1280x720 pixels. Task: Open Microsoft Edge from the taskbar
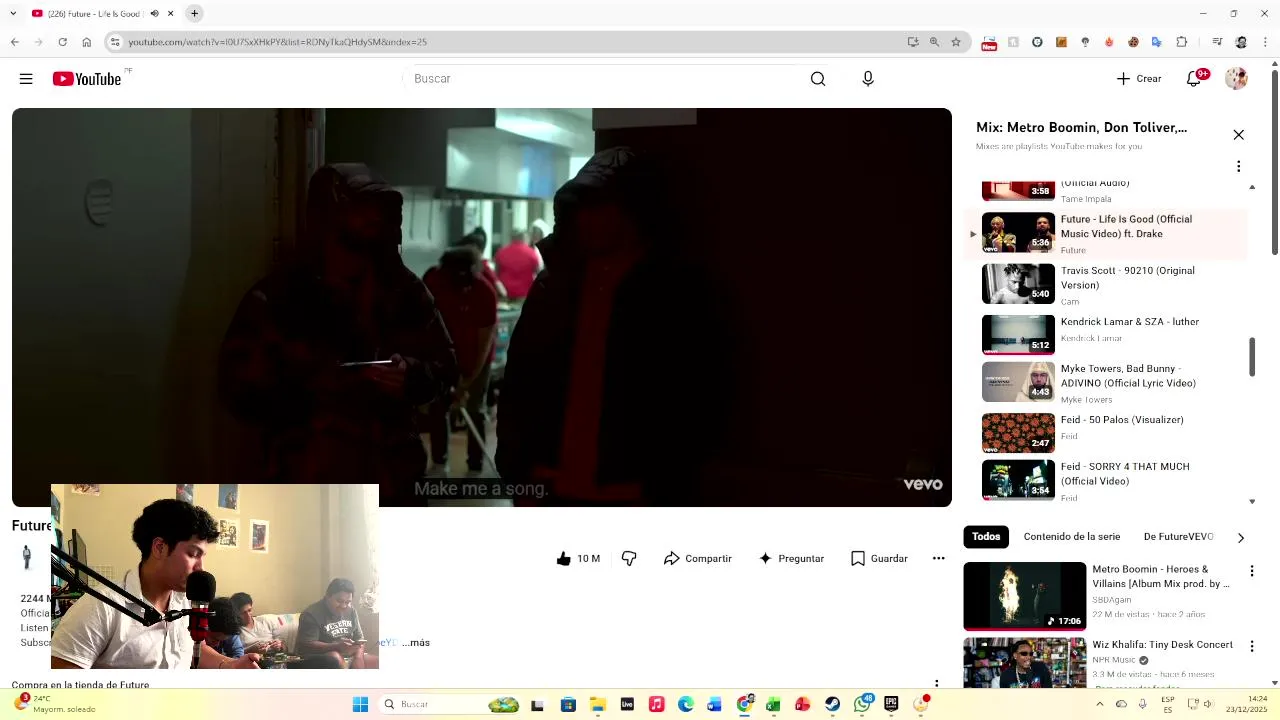coord(686,704)
